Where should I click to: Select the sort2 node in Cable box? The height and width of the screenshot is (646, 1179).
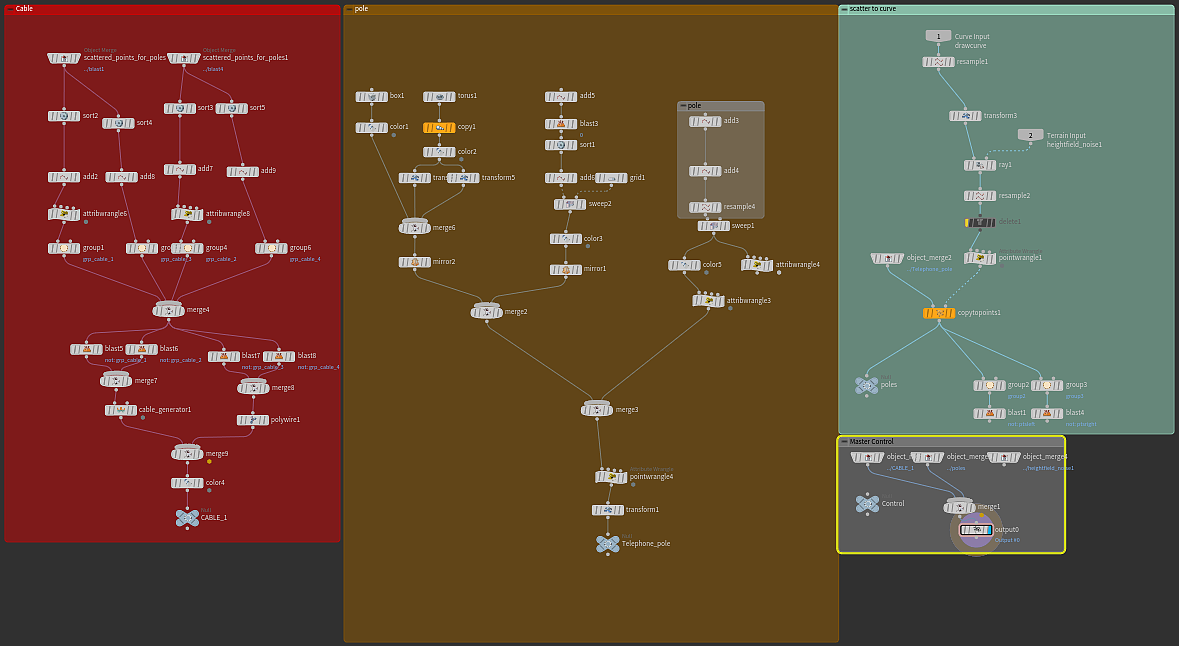[64, 116]
